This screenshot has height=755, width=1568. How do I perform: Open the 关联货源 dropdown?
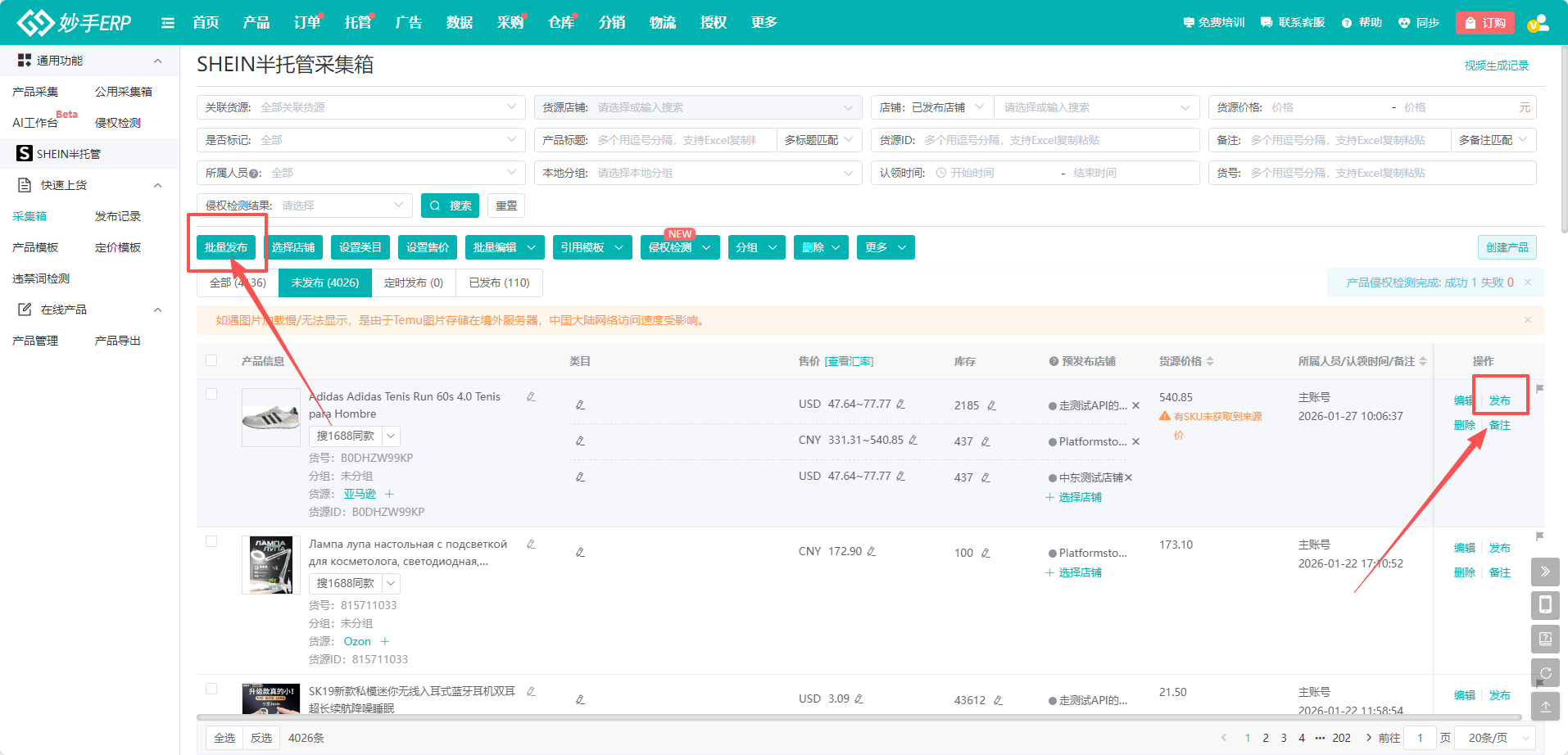tap(360, 107)
